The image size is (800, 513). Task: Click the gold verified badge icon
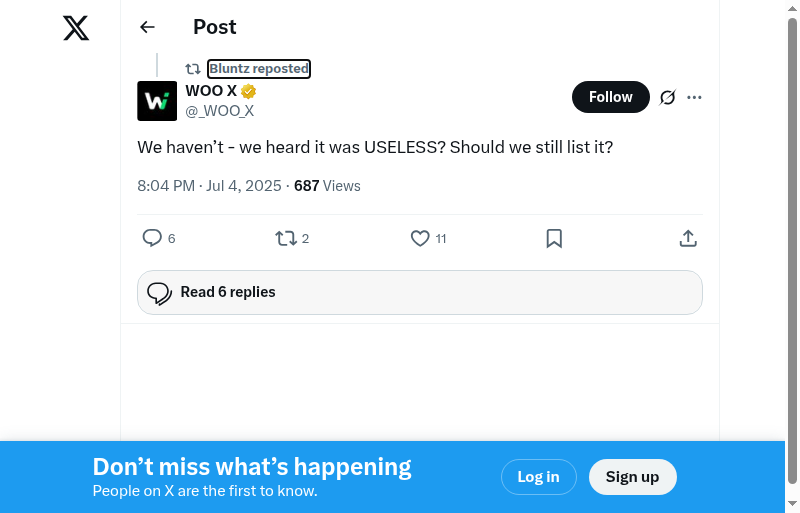tap(249, 92)
